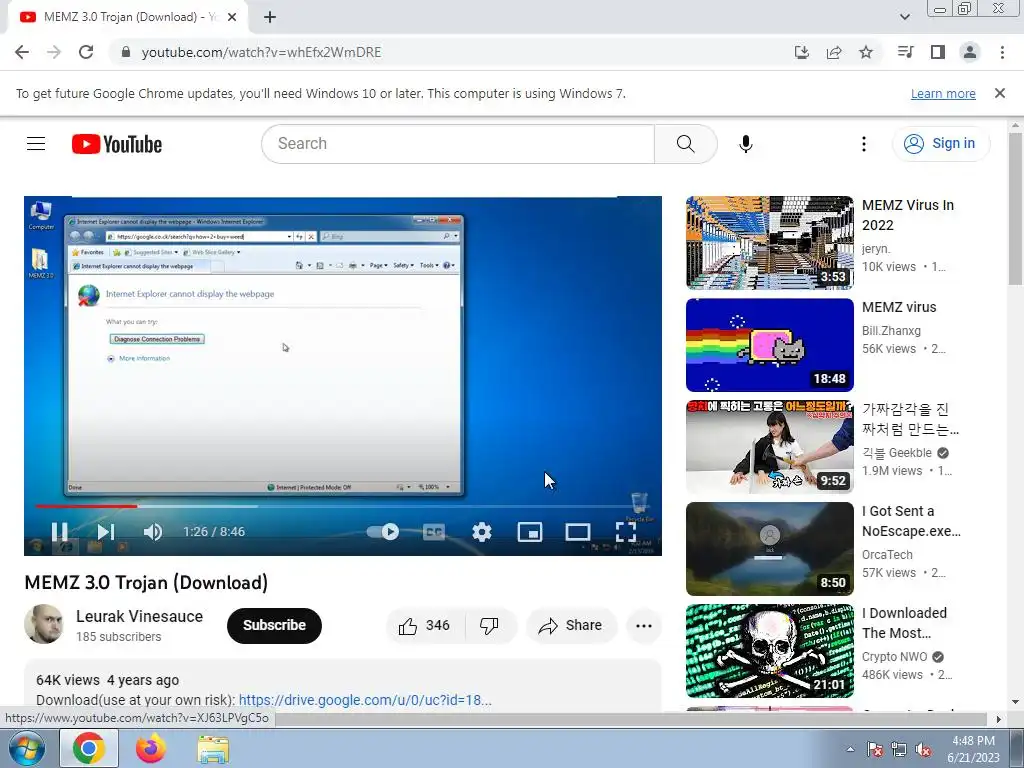Open the network tray icon
Viewport: 1024px width, 768px height.
(899, 749)
